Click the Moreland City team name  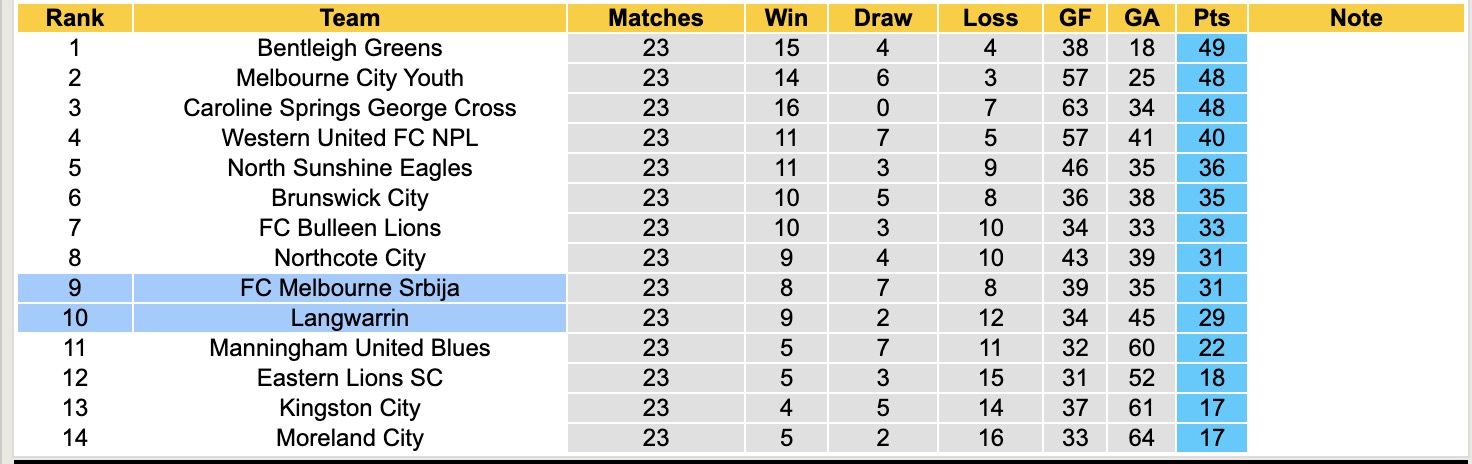pos(349,438)
